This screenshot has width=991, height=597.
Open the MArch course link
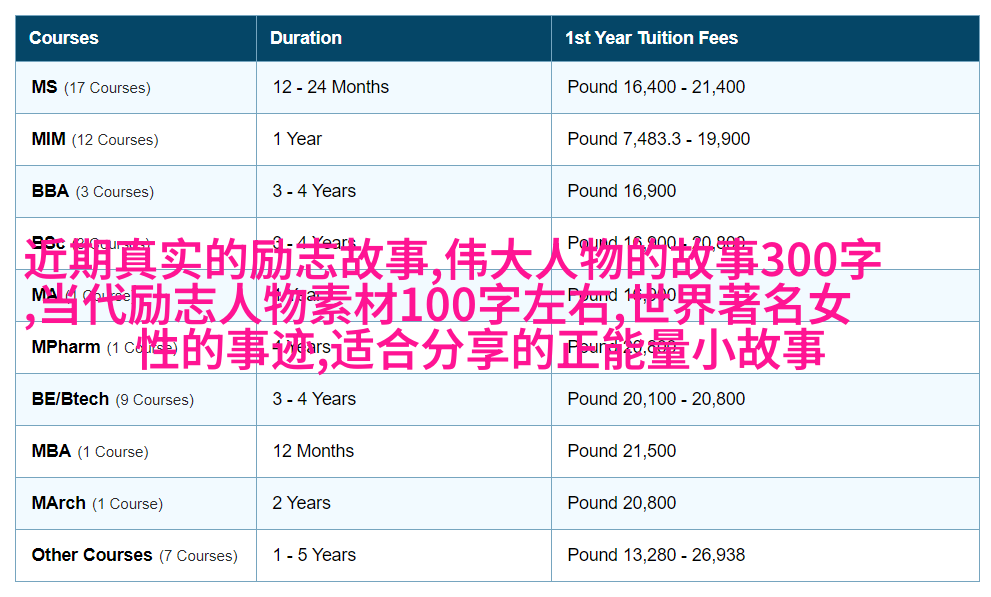point(59,503)
